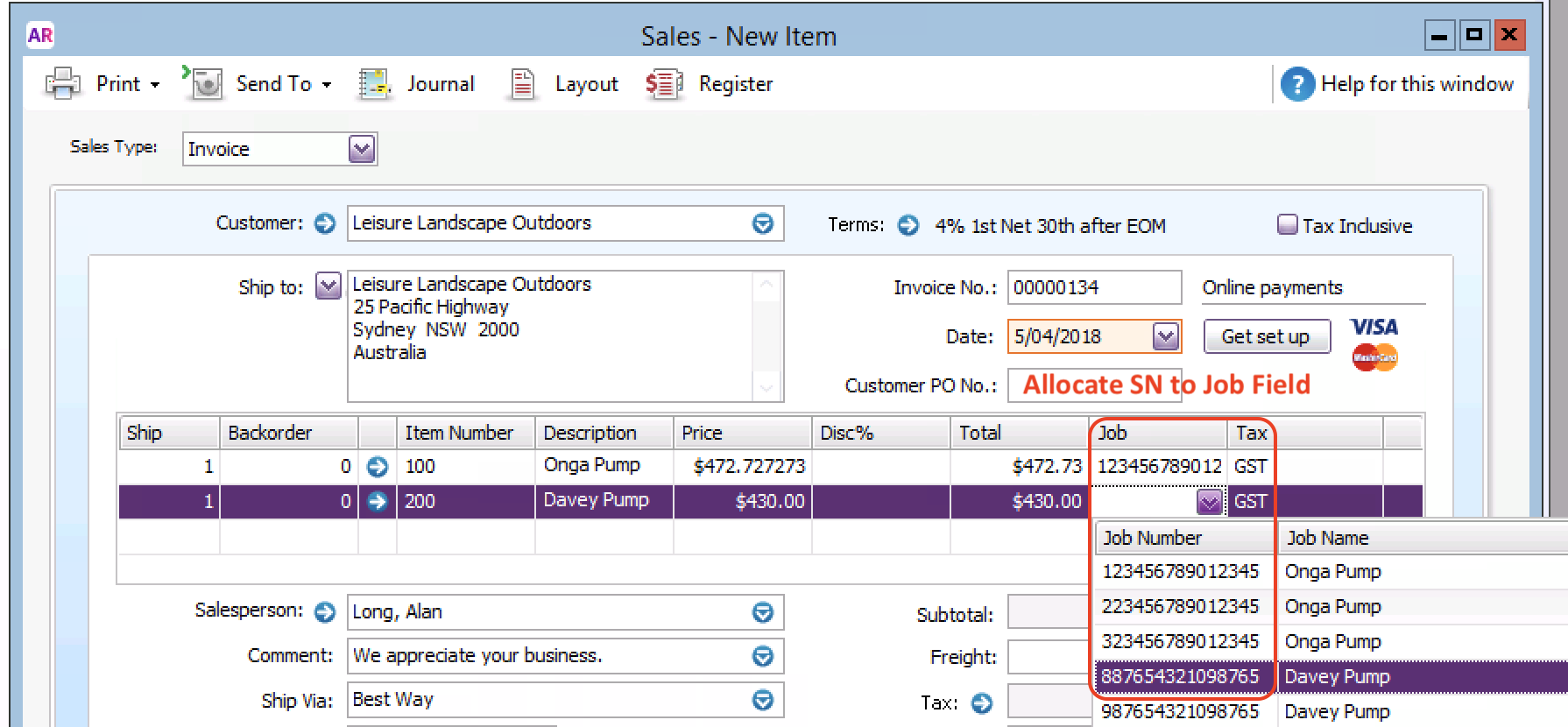Click Print toolbar label
The height and width of the screenshot is (727, 1568).
coord(118,84)
